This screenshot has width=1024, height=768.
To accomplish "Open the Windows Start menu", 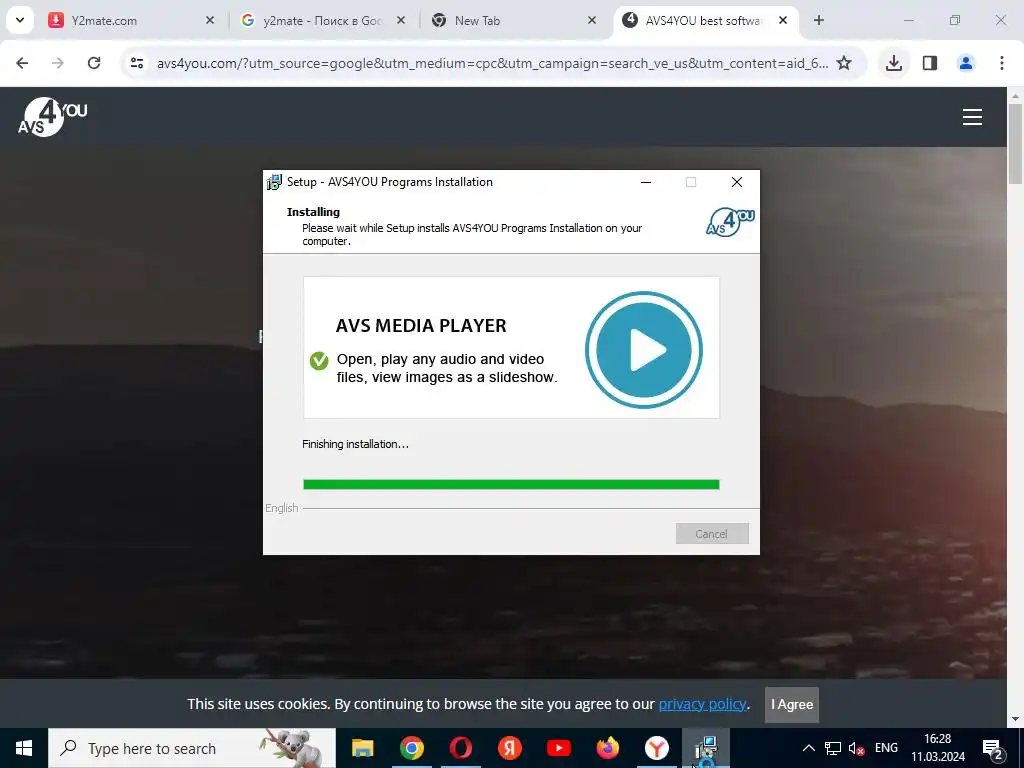I will click(x=24, y=748).
